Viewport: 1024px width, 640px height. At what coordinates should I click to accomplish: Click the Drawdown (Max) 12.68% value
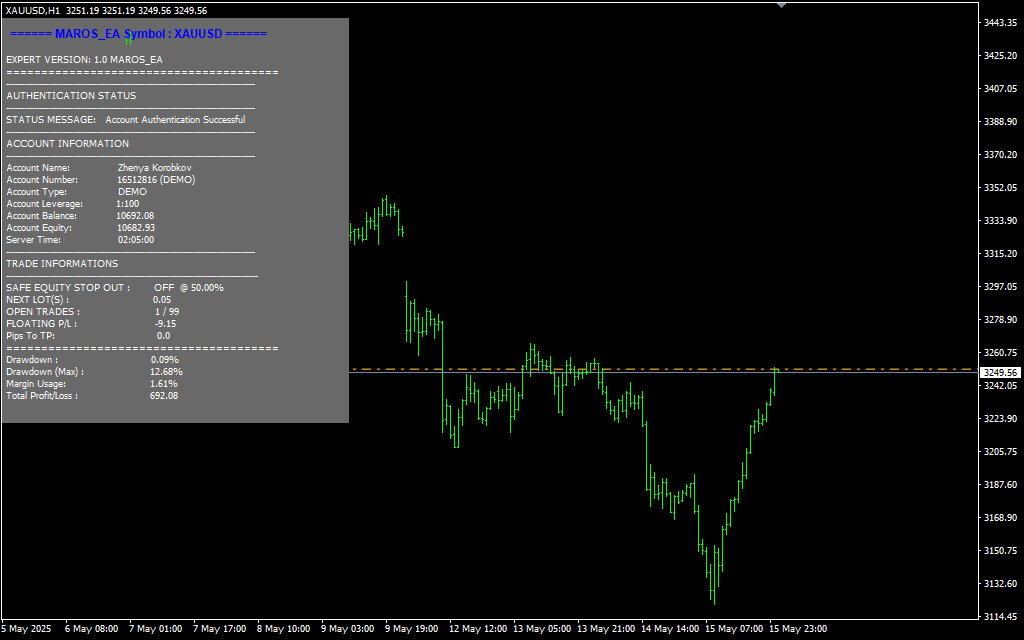pos(166,372)
